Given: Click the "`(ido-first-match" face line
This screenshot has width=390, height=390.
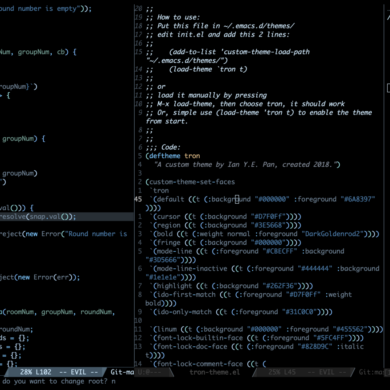Looking at the screenshot, I should [x=251, y=295].
